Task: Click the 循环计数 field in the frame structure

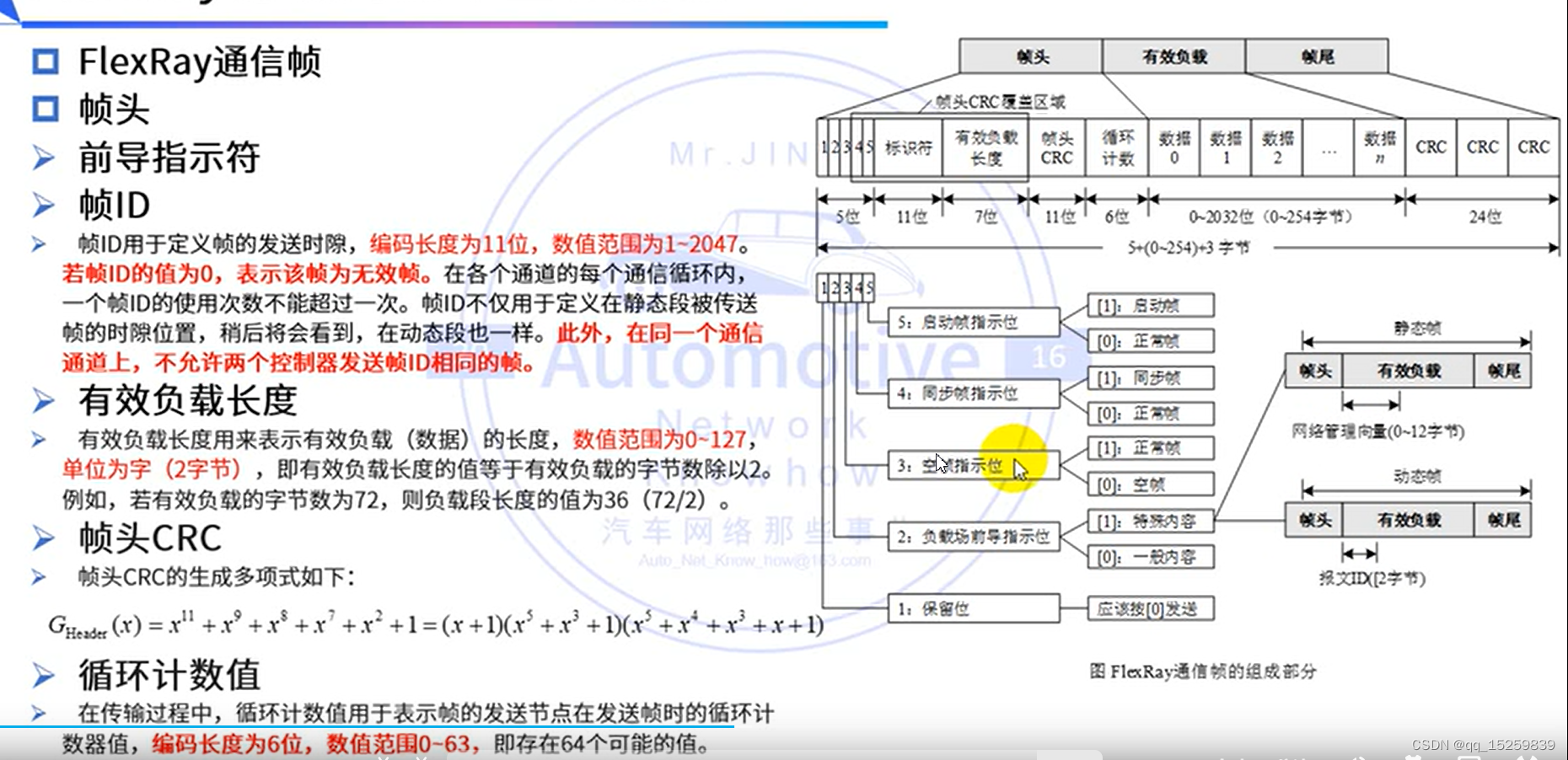Action: click(1117, 148)
